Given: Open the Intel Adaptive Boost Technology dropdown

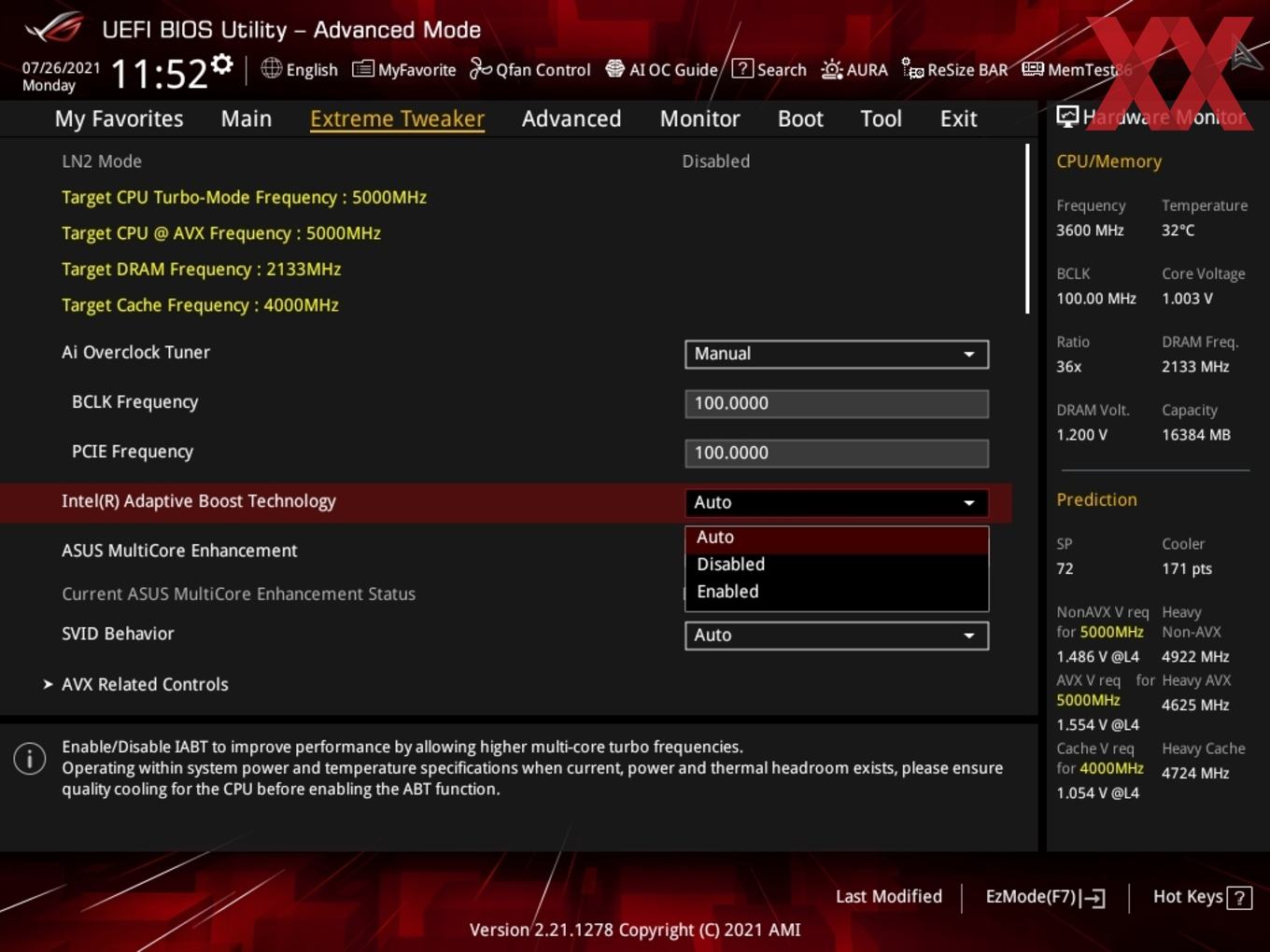Looking at the screenshot, I should [x=837, y=502].
